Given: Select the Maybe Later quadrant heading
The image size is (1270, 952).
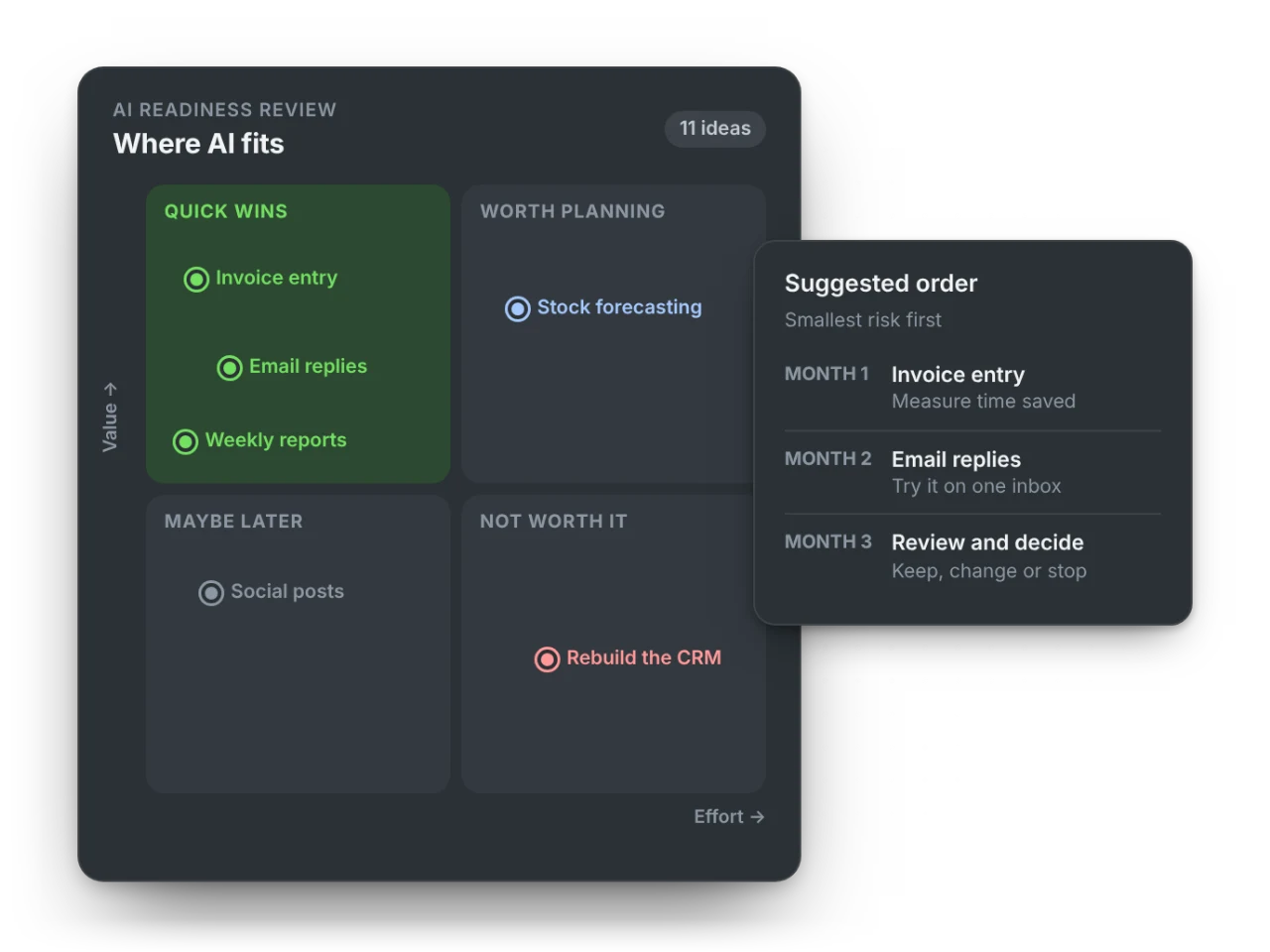Looking at the screenshot, I should [x=234, y=522].
